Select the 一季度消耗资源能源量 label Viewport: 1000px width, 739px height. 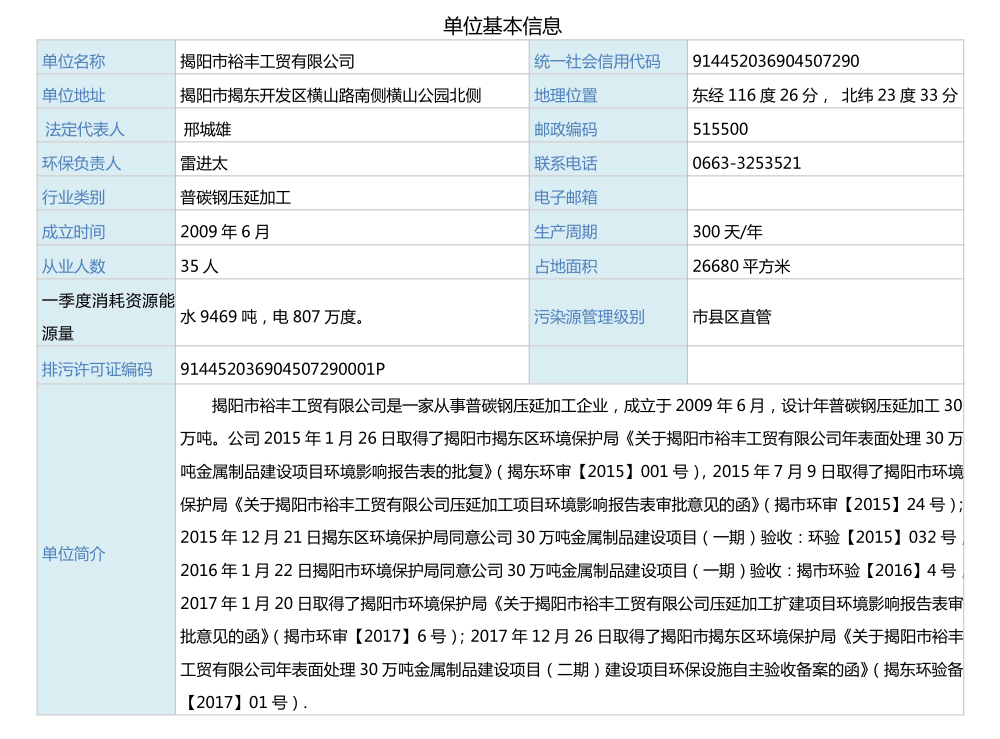tap(108, 317)
